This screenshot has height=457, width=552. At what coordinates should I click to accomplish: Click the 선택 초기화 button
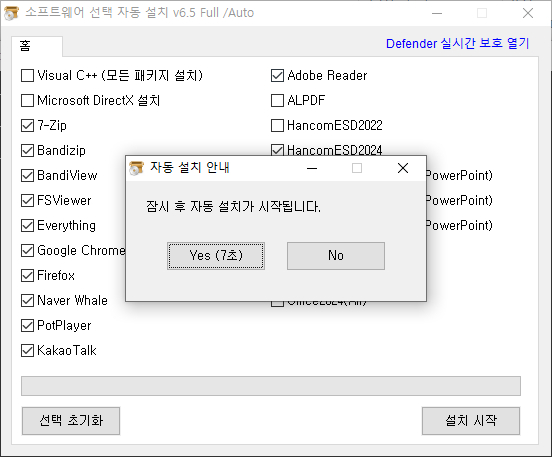point(71,421)
